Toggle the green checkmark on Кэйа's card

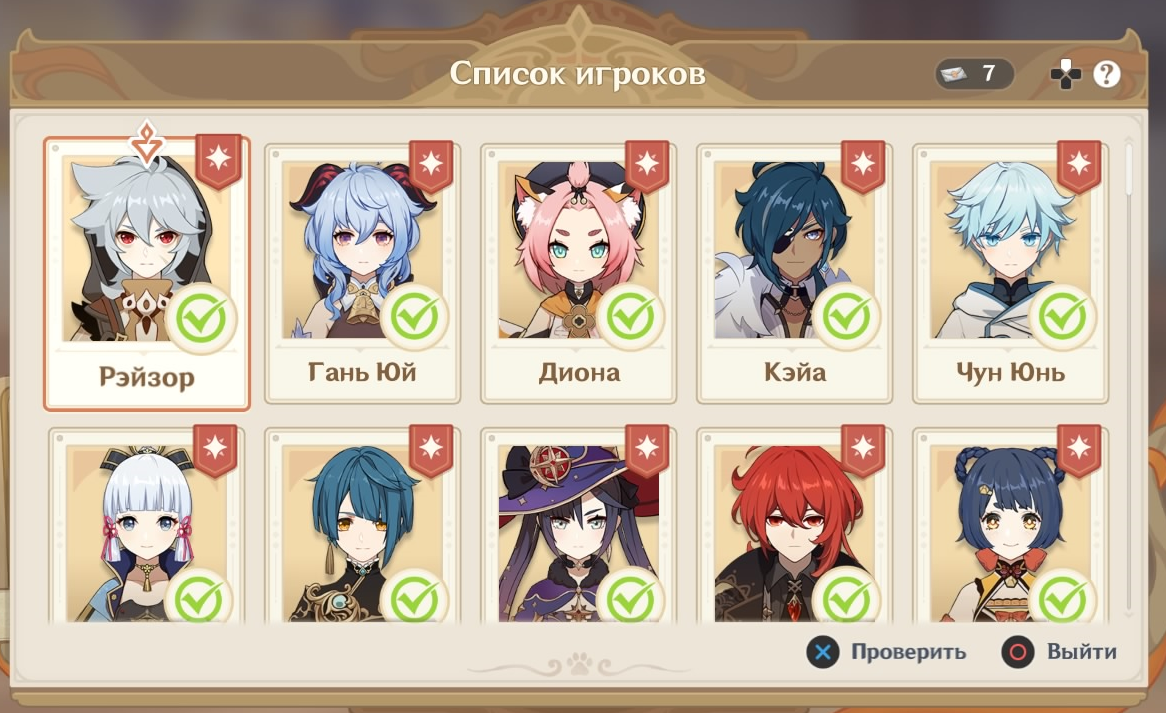coord(846,317)
